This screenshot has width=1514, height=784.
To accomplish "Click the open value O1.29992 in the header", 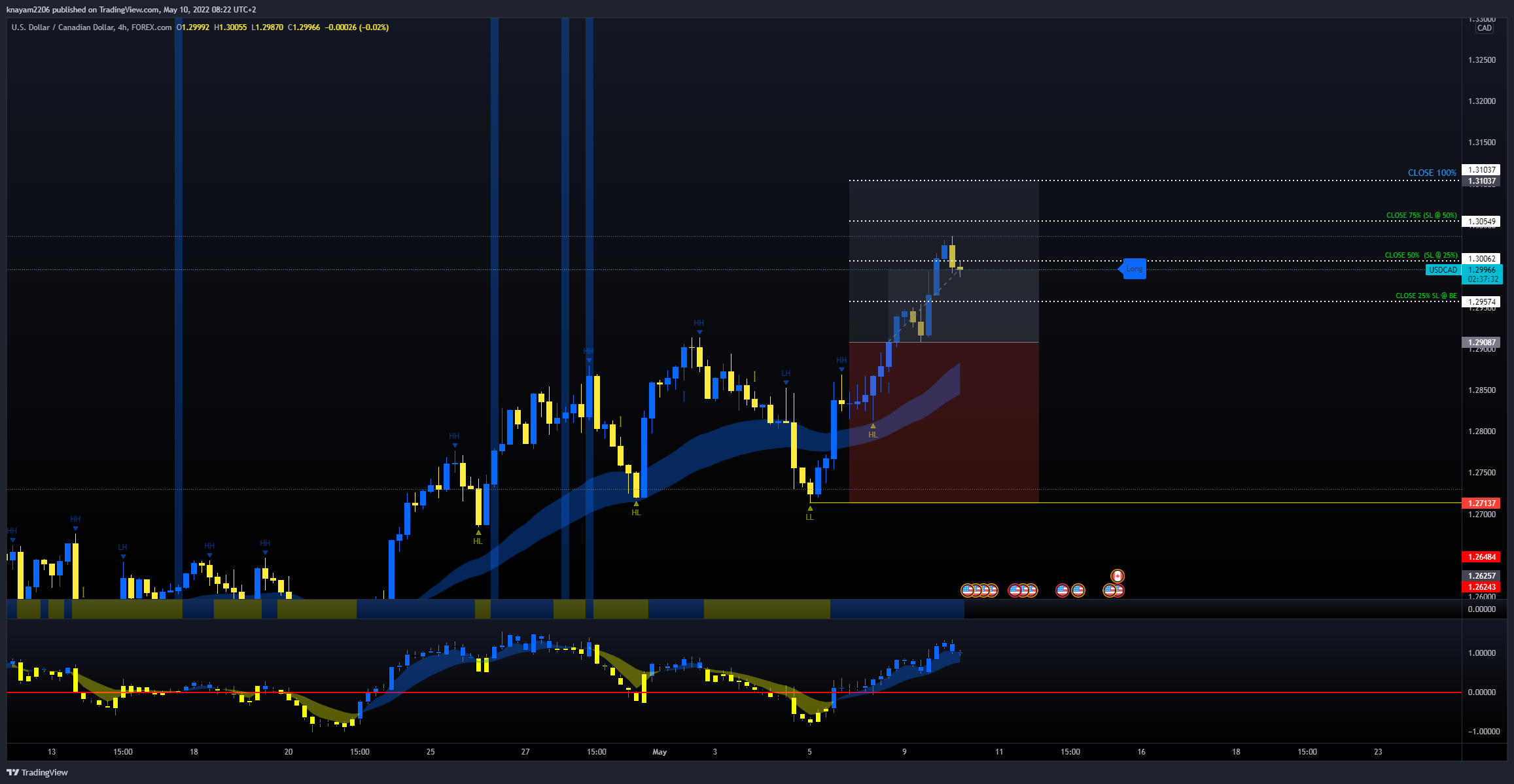I will [x=193, y=27].
